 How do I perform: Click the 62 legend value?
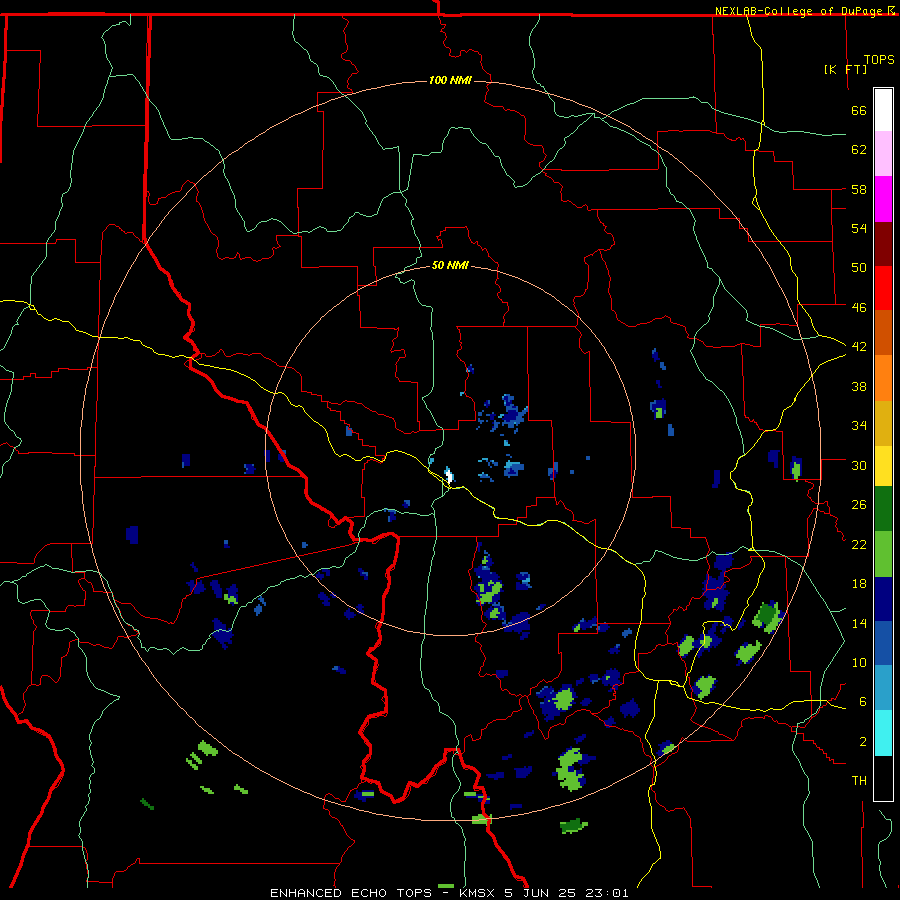click(x=859, y=150)
